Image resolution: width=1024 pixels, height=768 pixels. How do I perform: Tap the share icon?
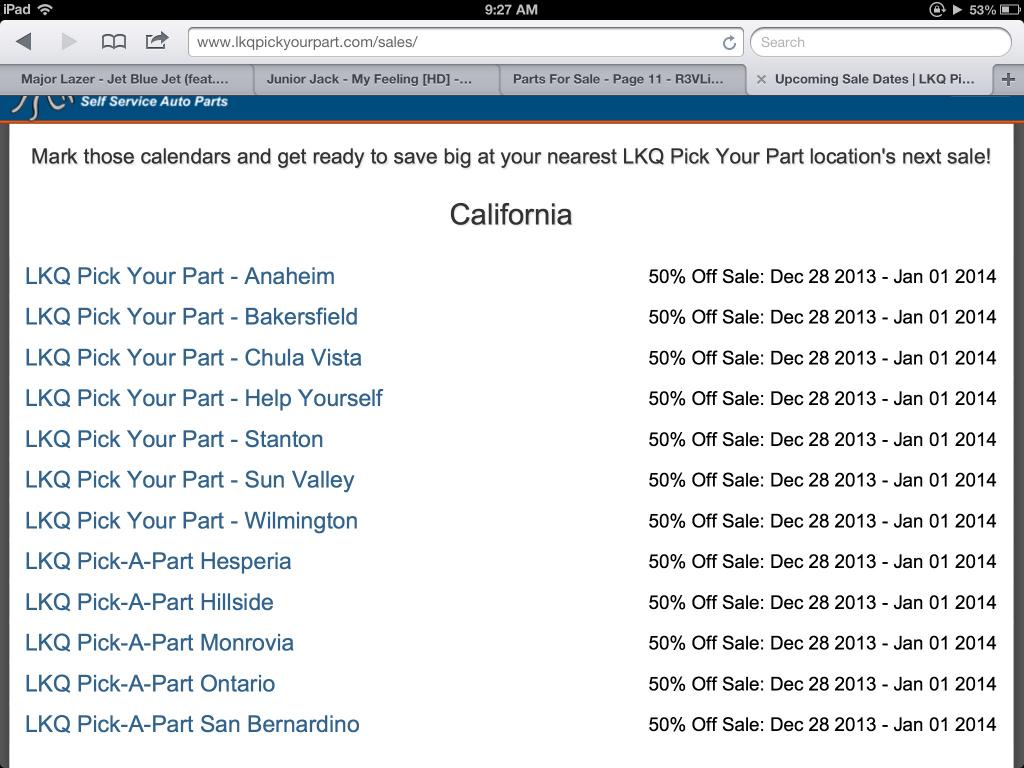[x=157, y=41]
